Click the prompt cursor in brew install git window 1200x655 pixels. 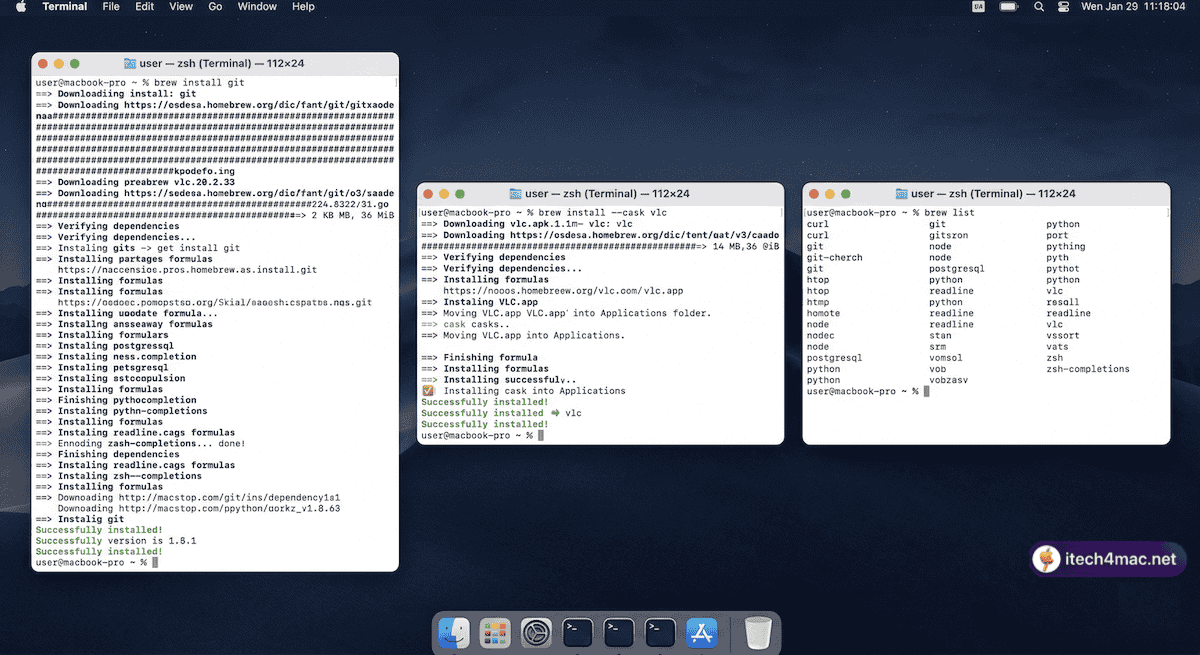tap(155, 562)
